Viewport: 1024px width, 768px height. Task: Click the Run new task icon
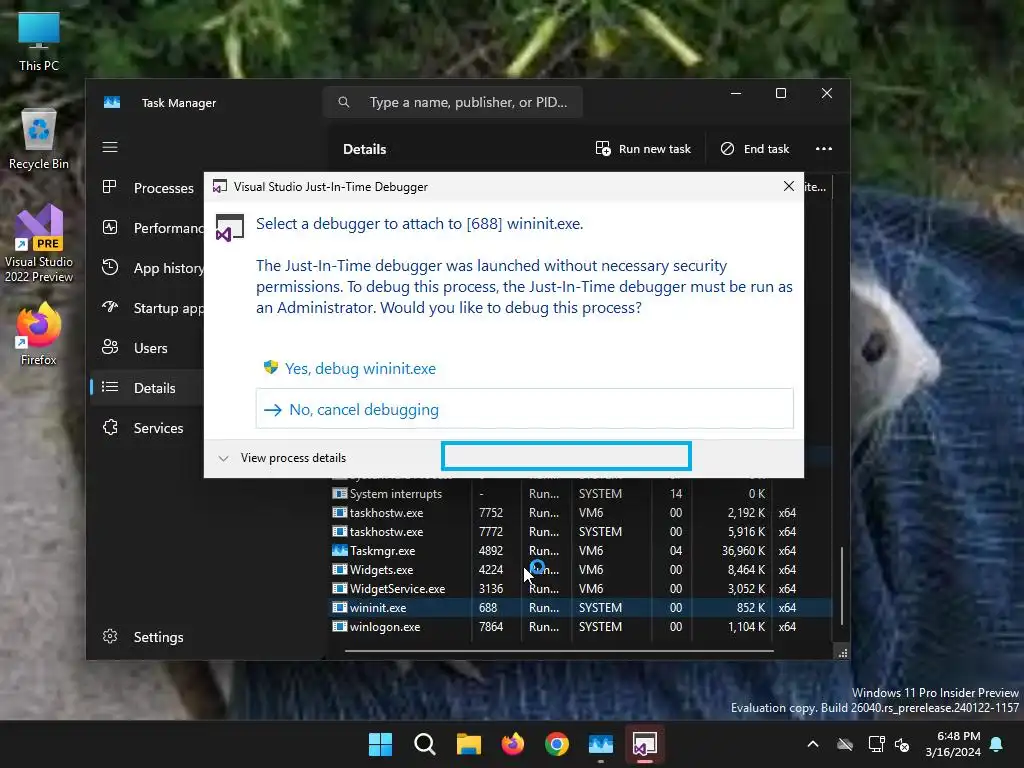pyautogui.click(x=603, y=149)
